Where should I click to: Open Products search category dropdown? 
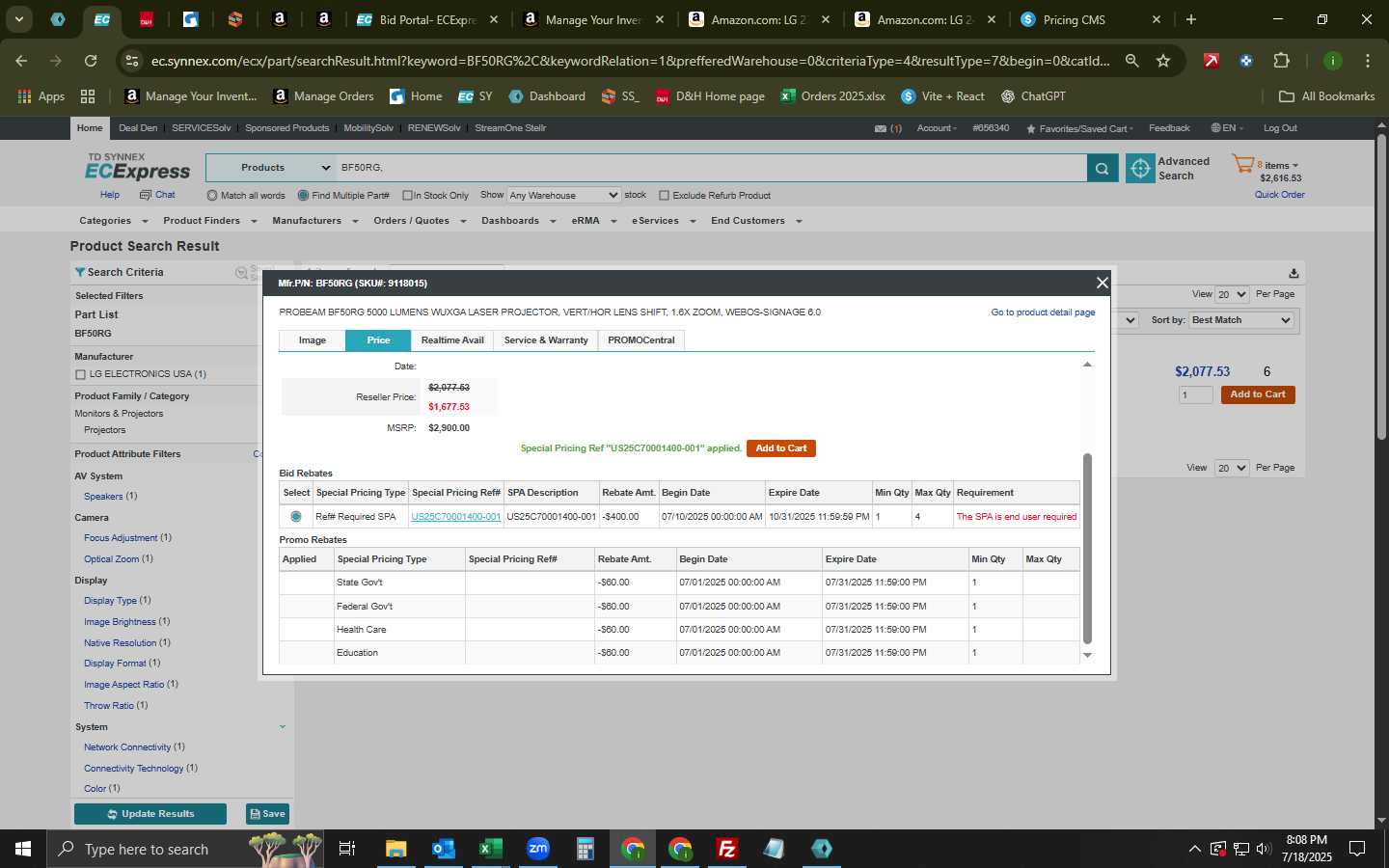[270, 168]
